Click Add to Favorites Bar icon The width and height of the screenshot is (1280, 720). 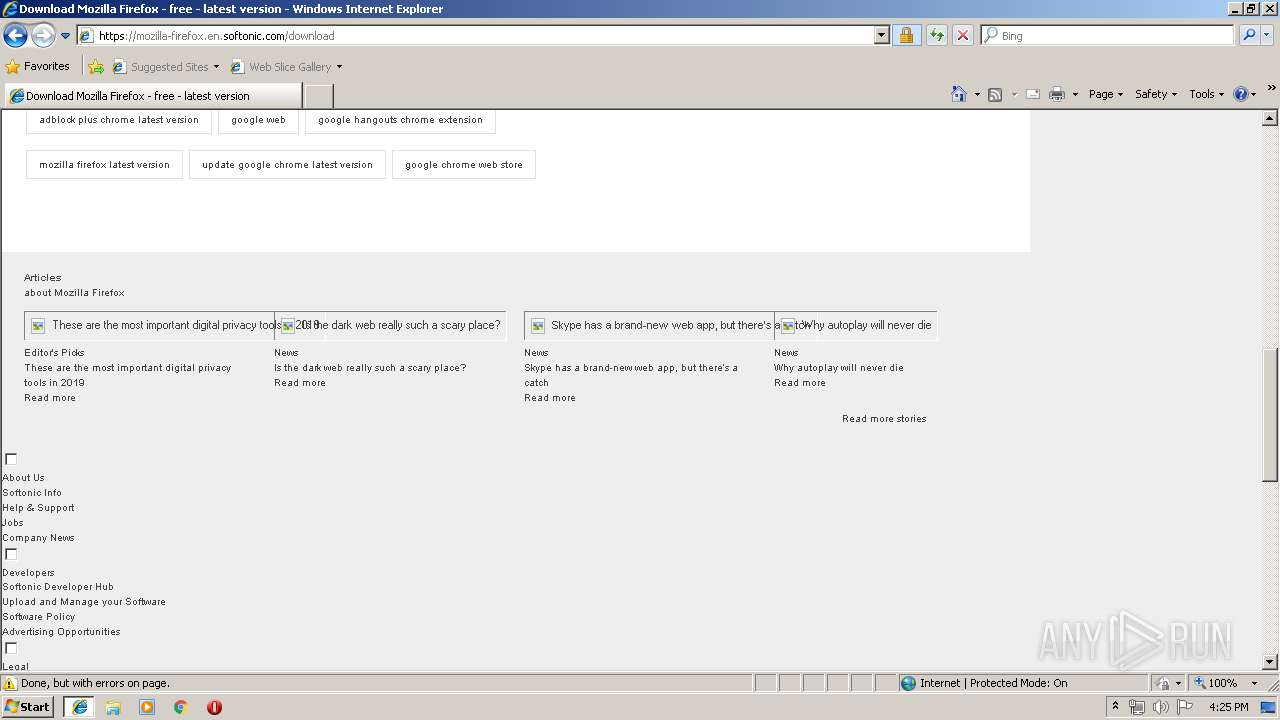pos(96,67)
